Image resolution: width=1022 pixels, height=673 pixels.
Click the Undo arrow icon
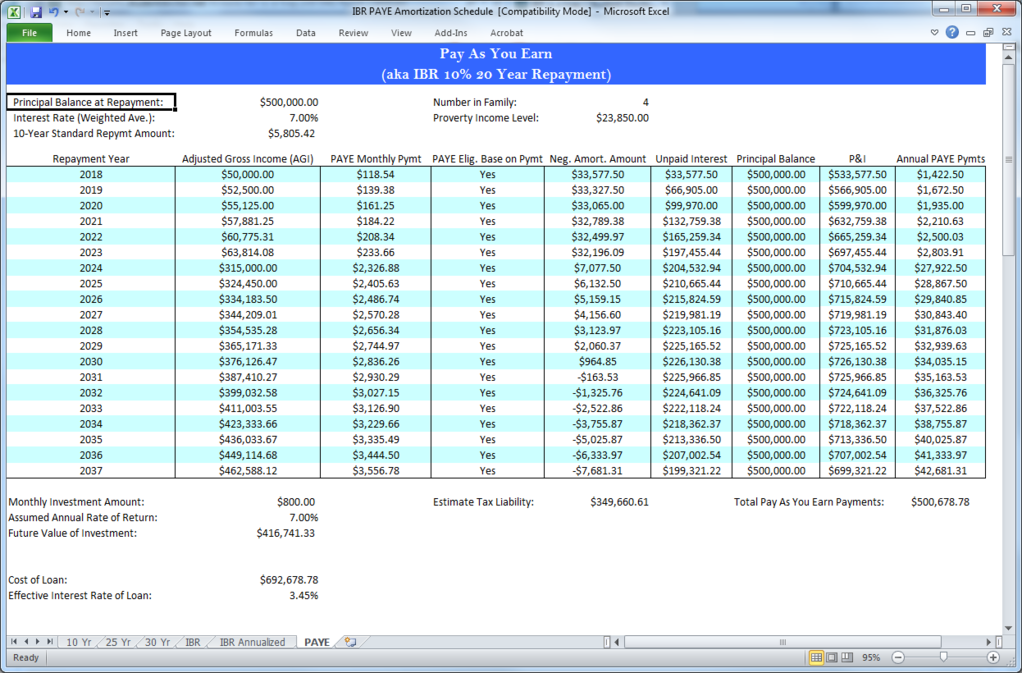[x=53, y=12]
